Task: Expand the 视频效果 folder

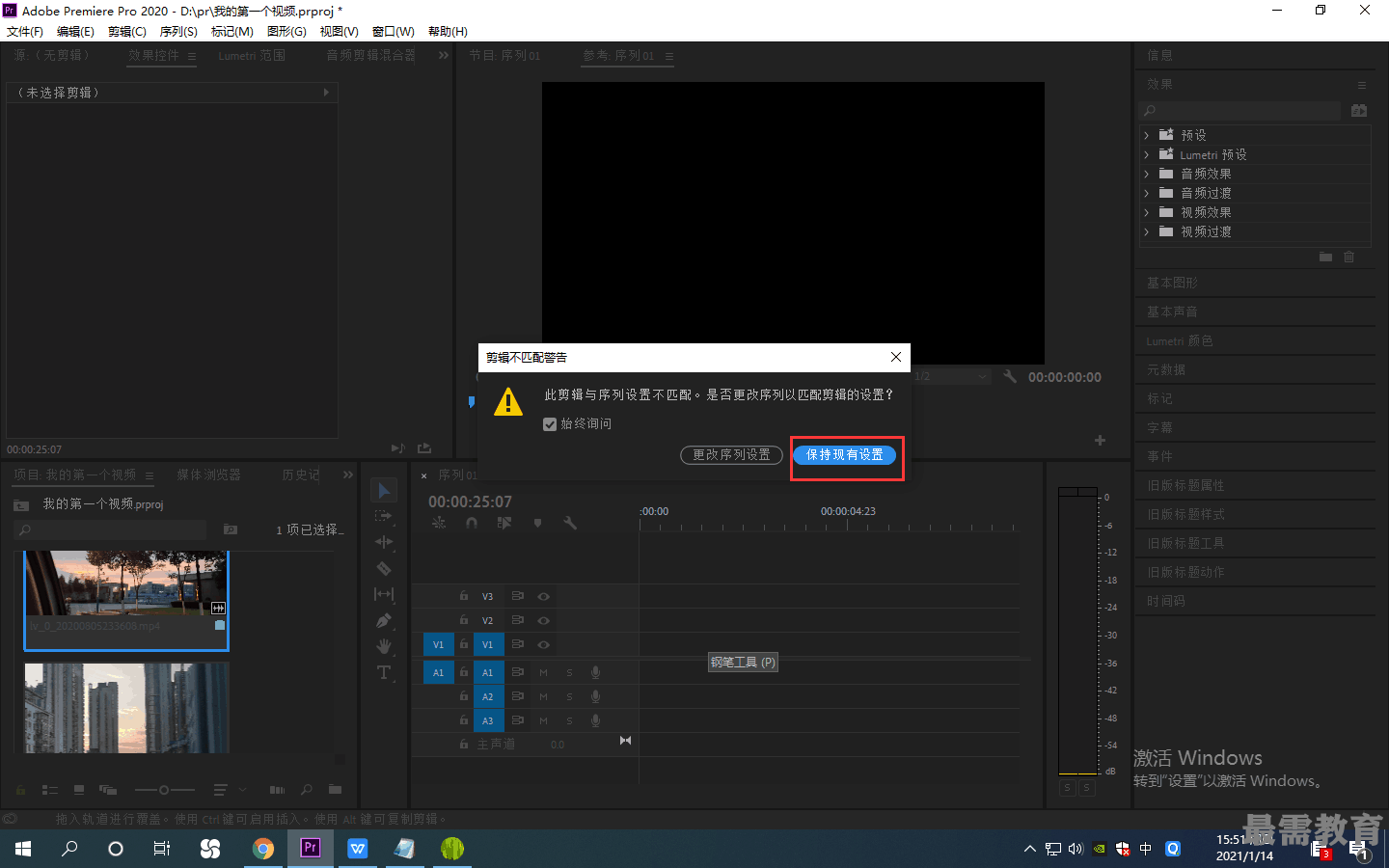Action: [x=1146, y=212]
